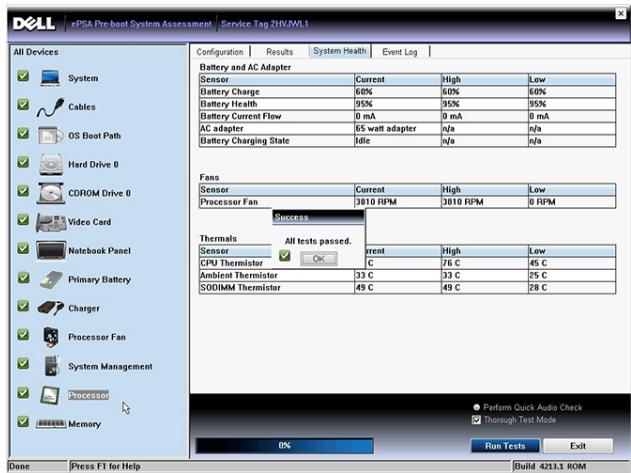The height and width of the screenshot is (473, 631).
Task: Click the System Management label
Action: [x=110, y=366]
